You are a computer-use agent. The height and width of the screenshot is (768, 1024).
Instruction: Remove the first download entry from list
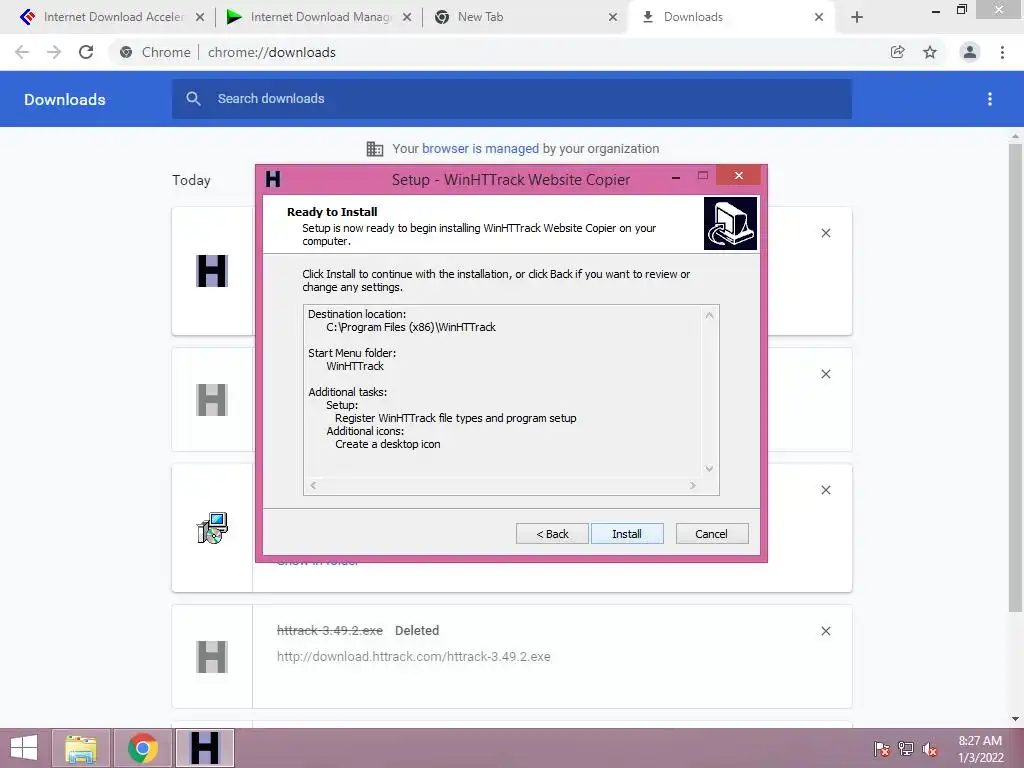[825, 233]
